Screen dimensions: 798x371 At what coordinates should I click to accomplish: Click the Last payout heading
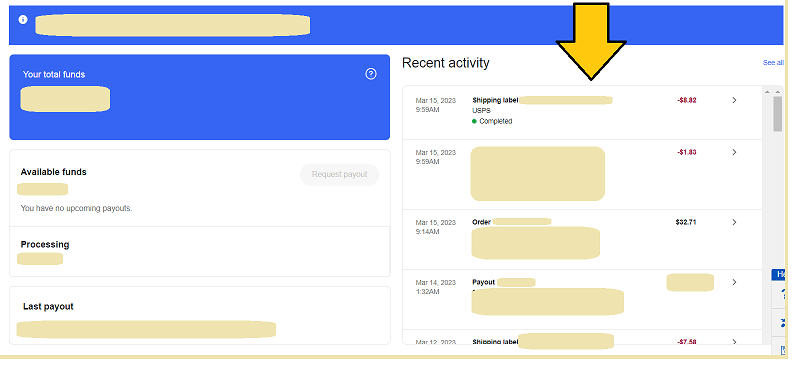pyautogui.click(x=48, y=306)
